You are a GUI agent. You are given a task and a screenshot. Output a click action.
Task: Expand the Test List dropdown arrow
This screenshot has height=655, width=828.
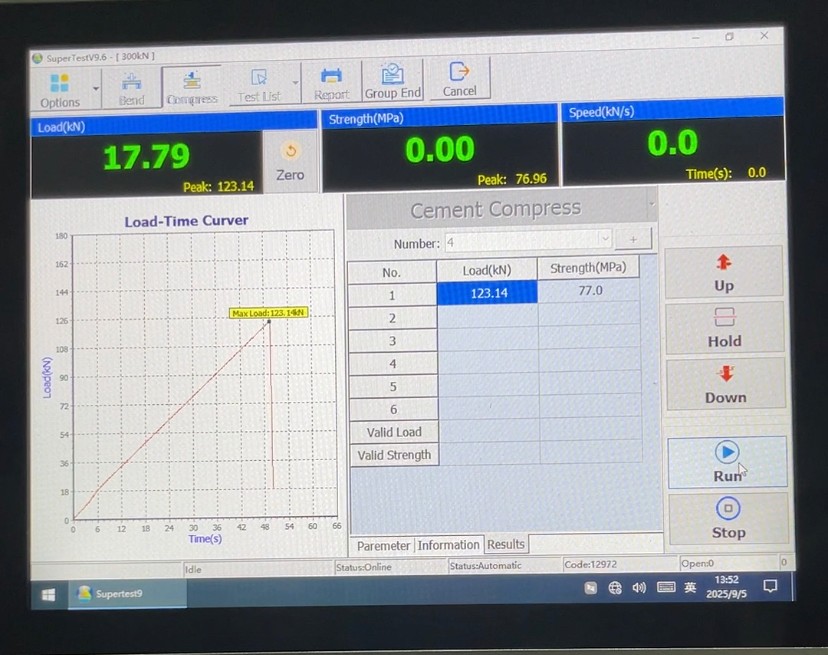tap(295, 83)
